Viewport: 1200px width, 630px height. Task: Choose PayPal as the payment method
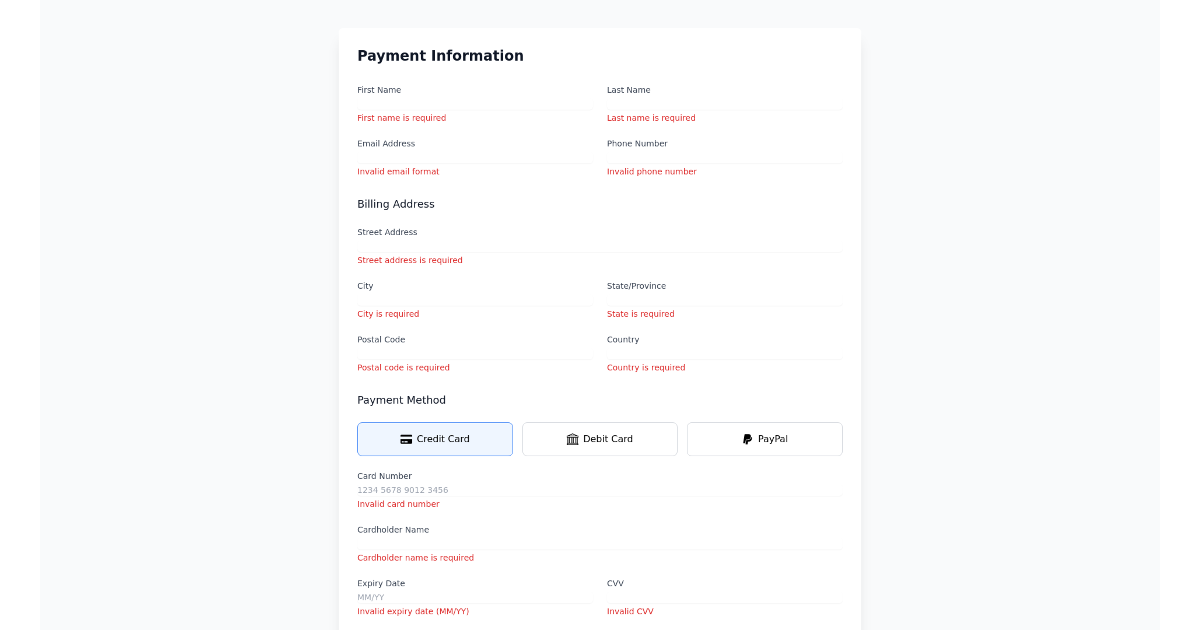(x=764, y=438)
